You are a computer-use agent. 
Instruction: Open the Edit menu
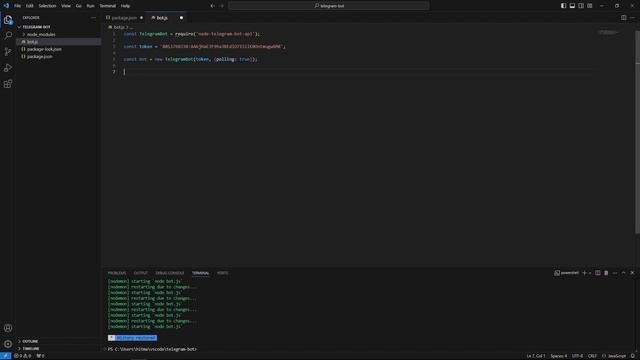click(30, 6)
